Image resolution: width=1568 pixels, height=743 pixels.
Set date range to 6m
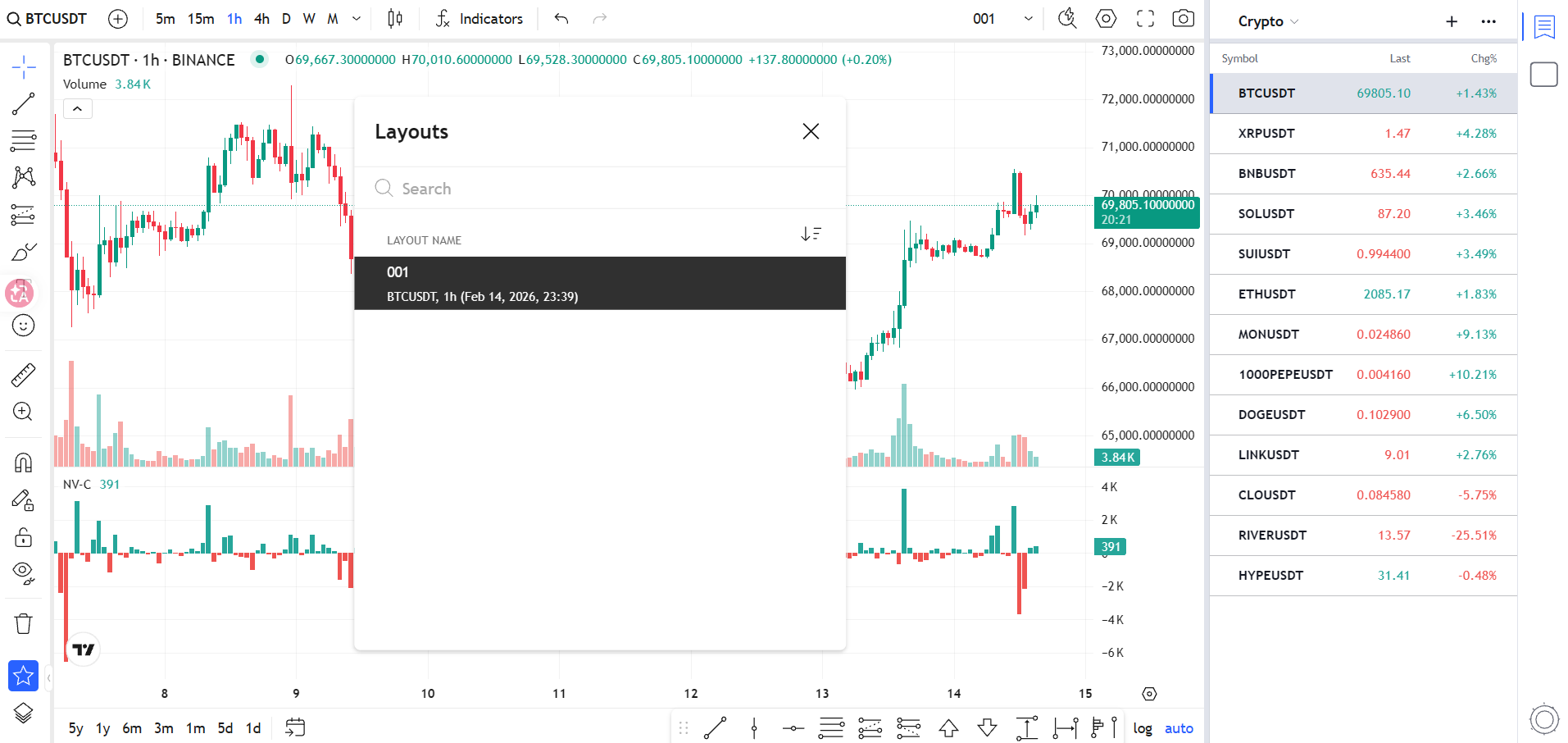click(132, 728)
